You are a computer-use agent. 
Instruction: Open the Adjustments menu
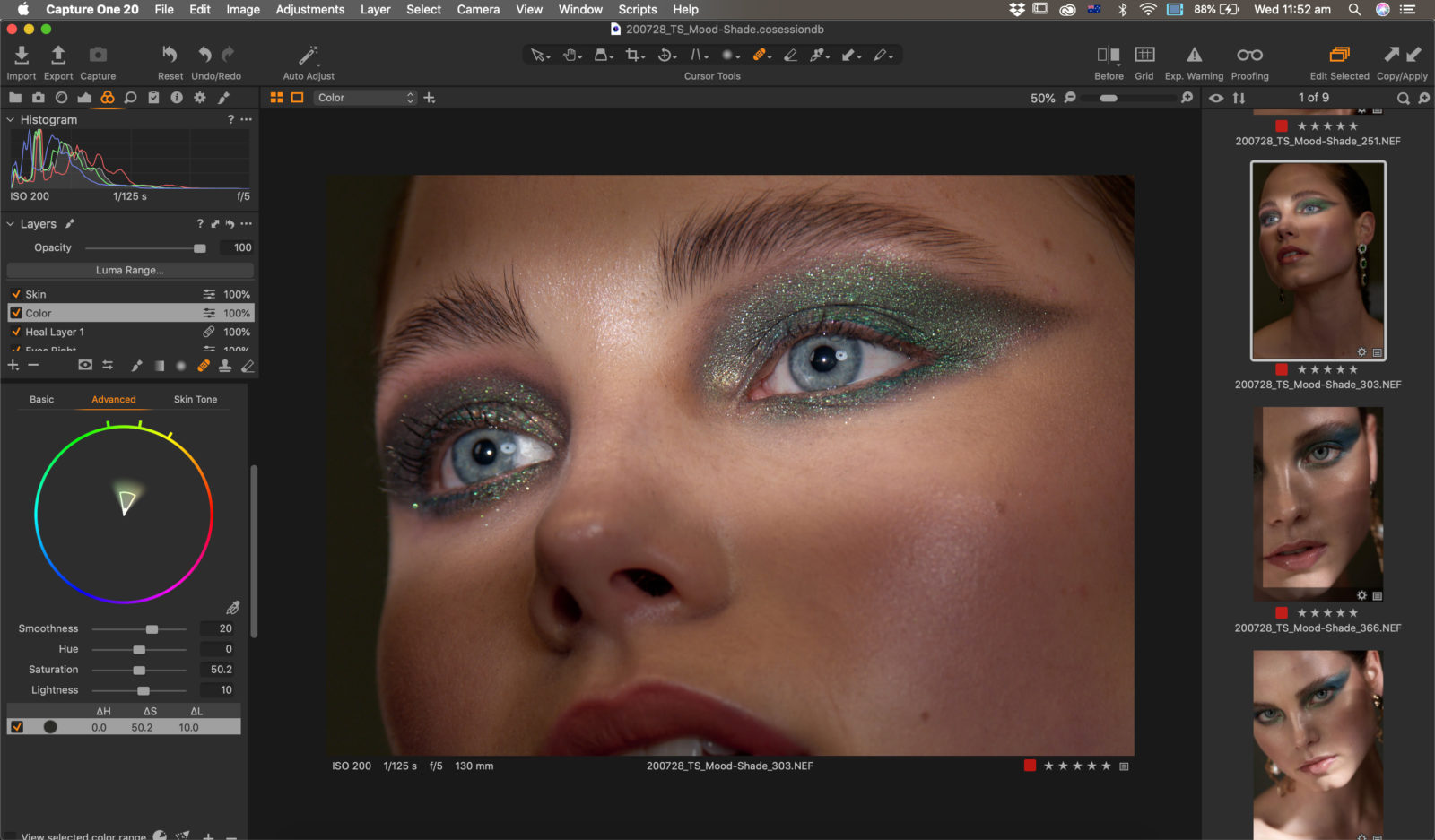point(309,10)
